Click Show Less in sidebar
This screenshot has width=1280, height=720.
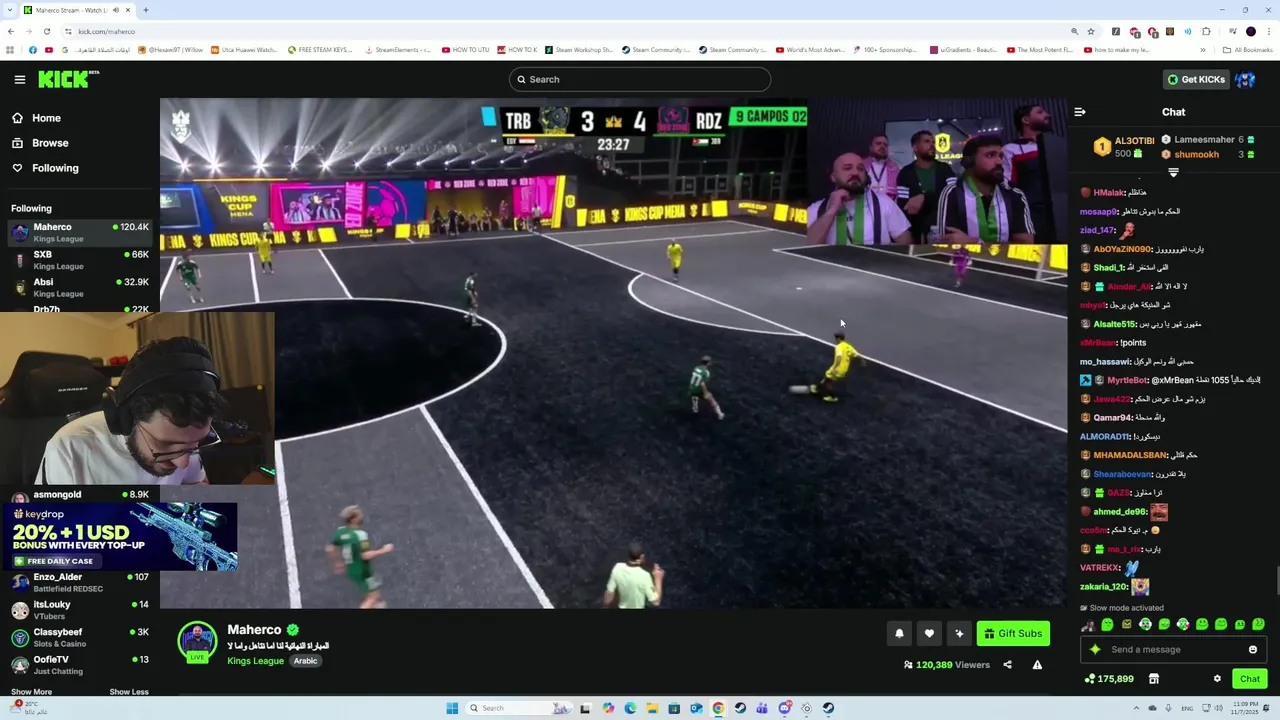tap(129, 692)
